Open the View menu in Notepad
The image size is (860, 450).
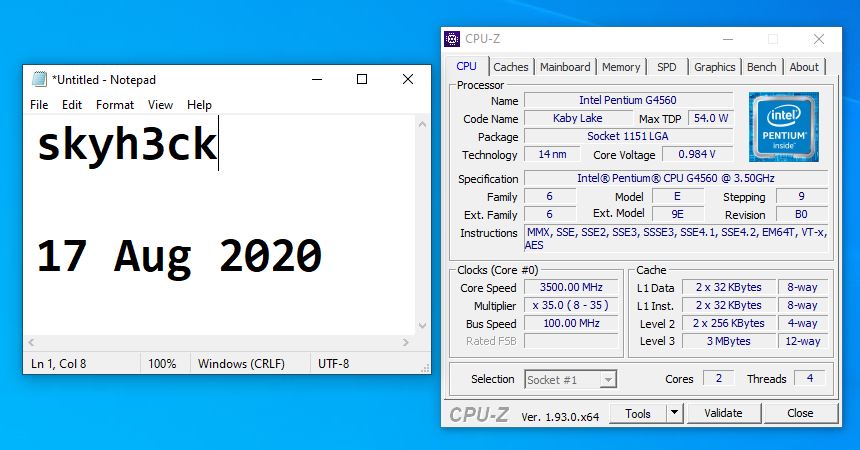tap(160, 105)
